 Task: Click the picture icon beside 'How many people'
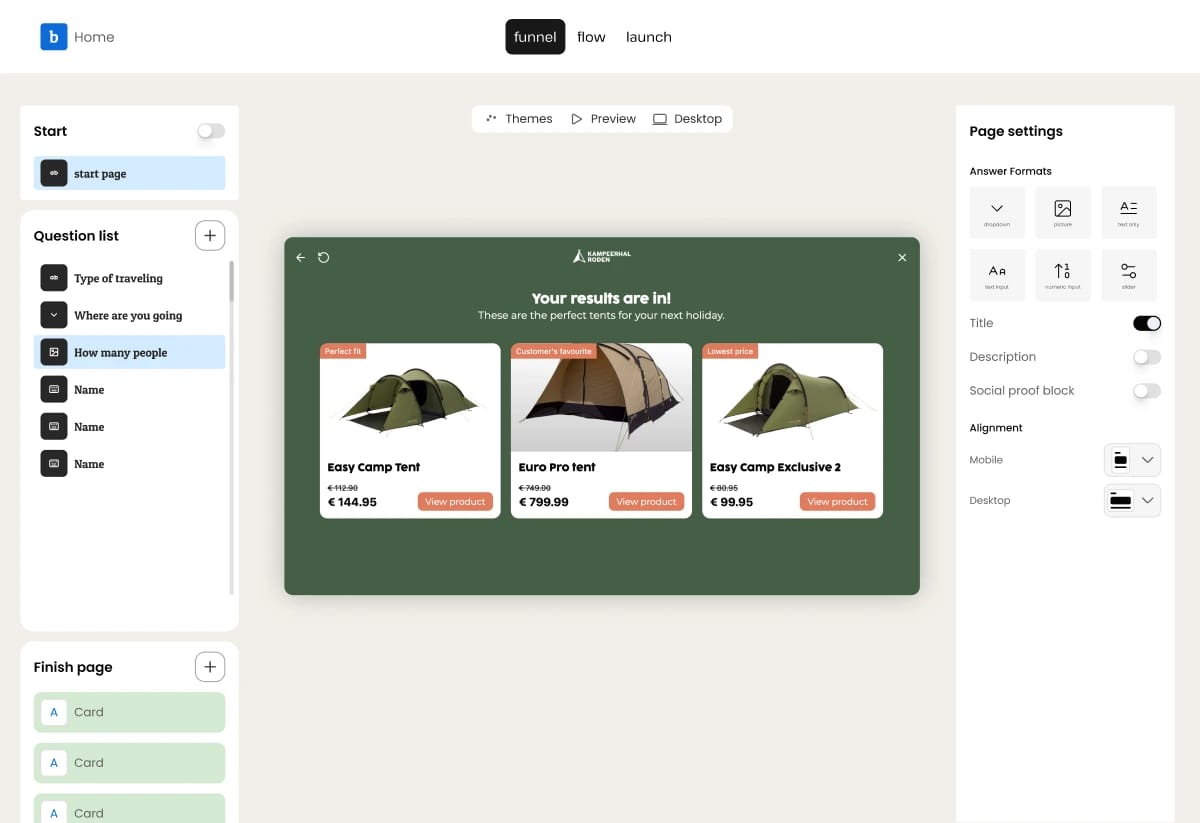(54, 352)
